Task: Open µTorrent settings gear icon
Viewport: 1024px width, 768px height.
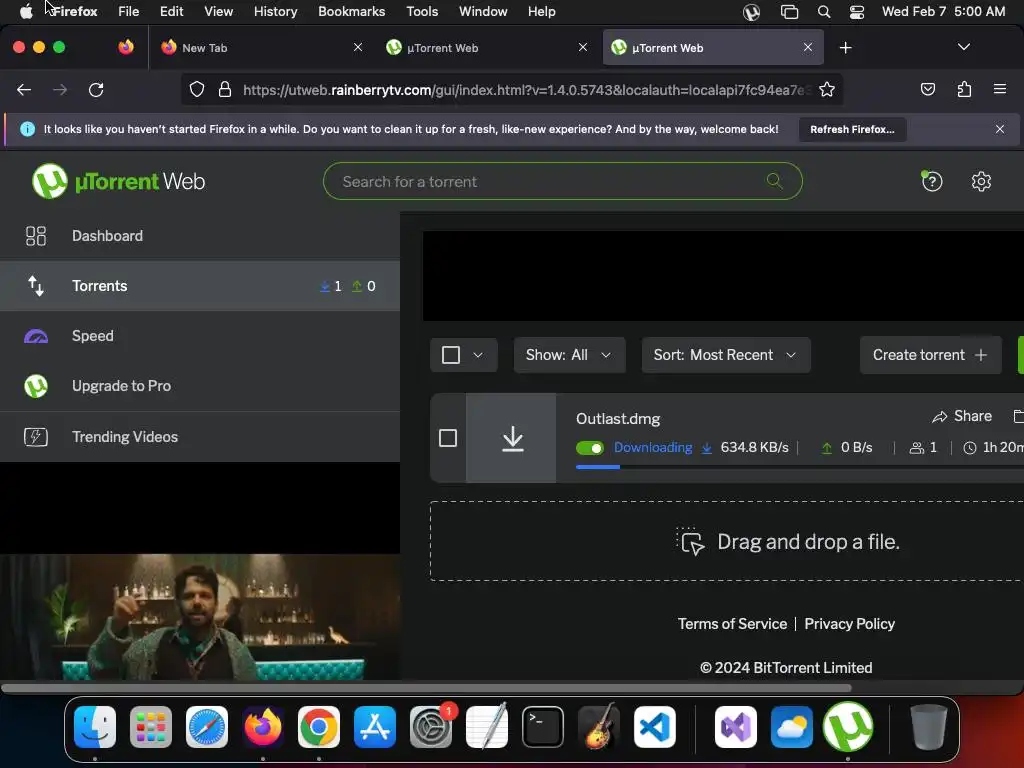Action: [981, 181]
